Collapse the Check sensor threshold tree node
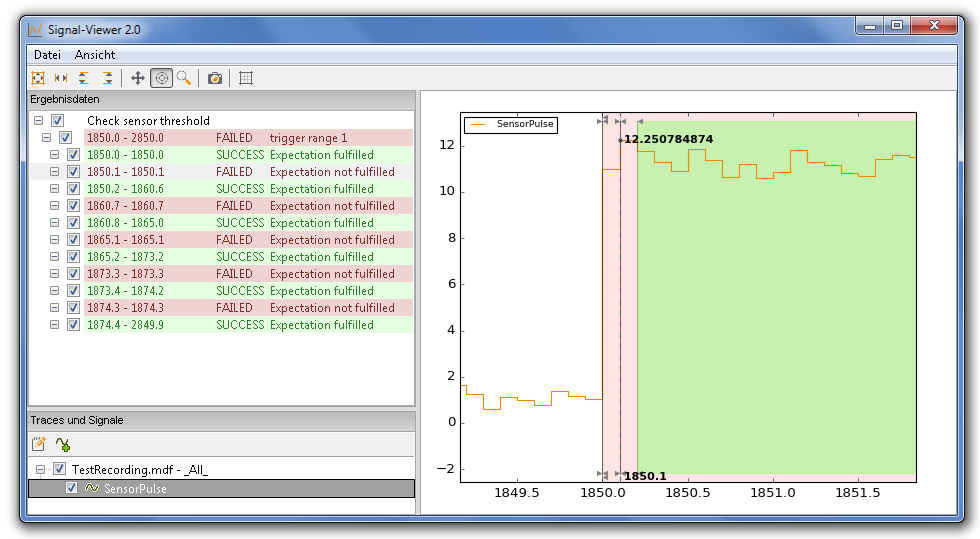Image resolution: width=980 pixels, height=539 pixels. (39, 121)
